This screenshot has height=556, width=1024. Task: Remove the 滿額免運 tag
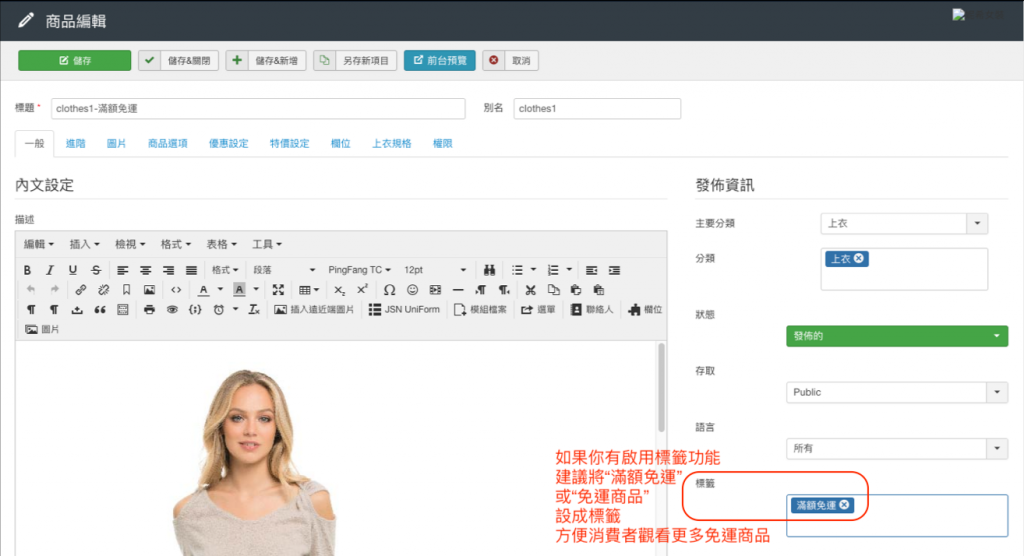tap(845, 505)
